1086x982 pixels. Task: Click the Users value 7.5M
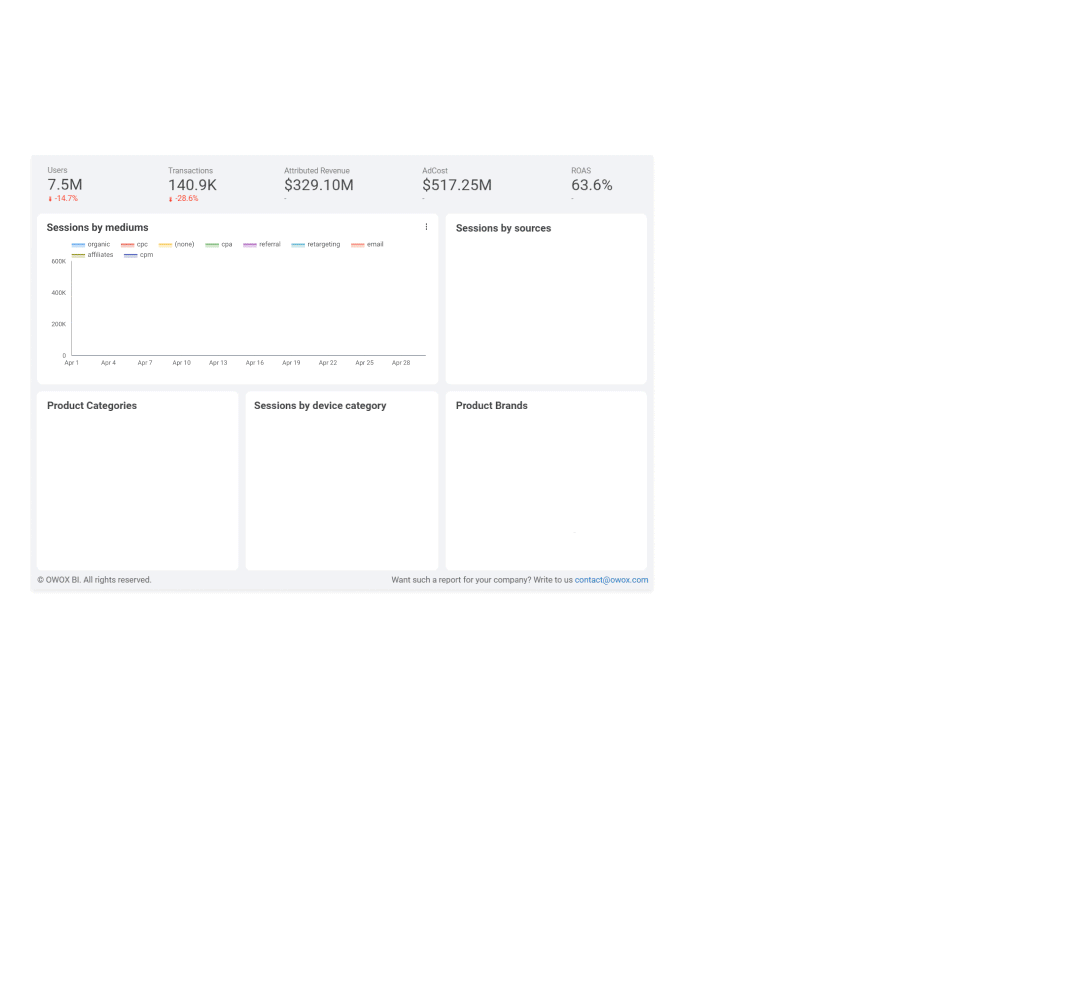coord(65,185)
